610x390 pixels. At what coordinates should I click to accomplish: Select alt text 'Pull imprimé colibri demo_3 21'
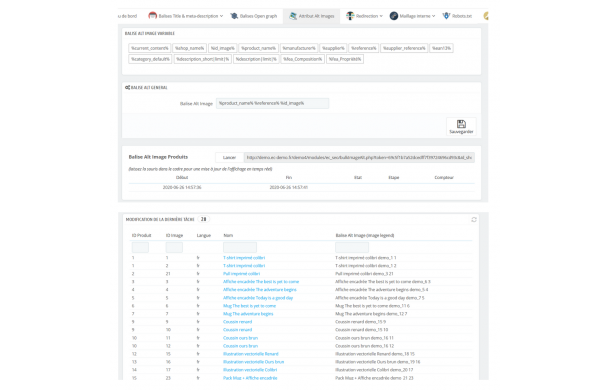click(x=365, y=274)
